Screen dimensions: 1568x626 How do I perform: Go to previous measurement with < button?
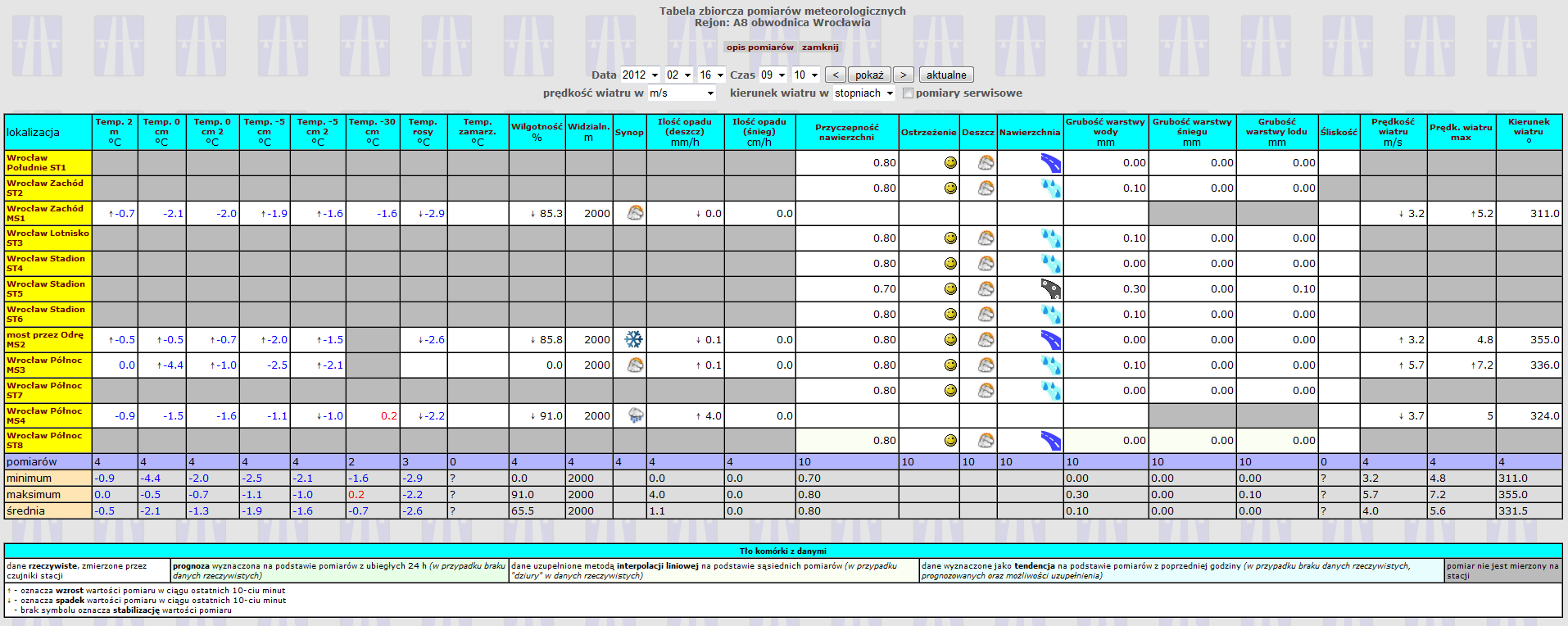click(x=835, y=75)
